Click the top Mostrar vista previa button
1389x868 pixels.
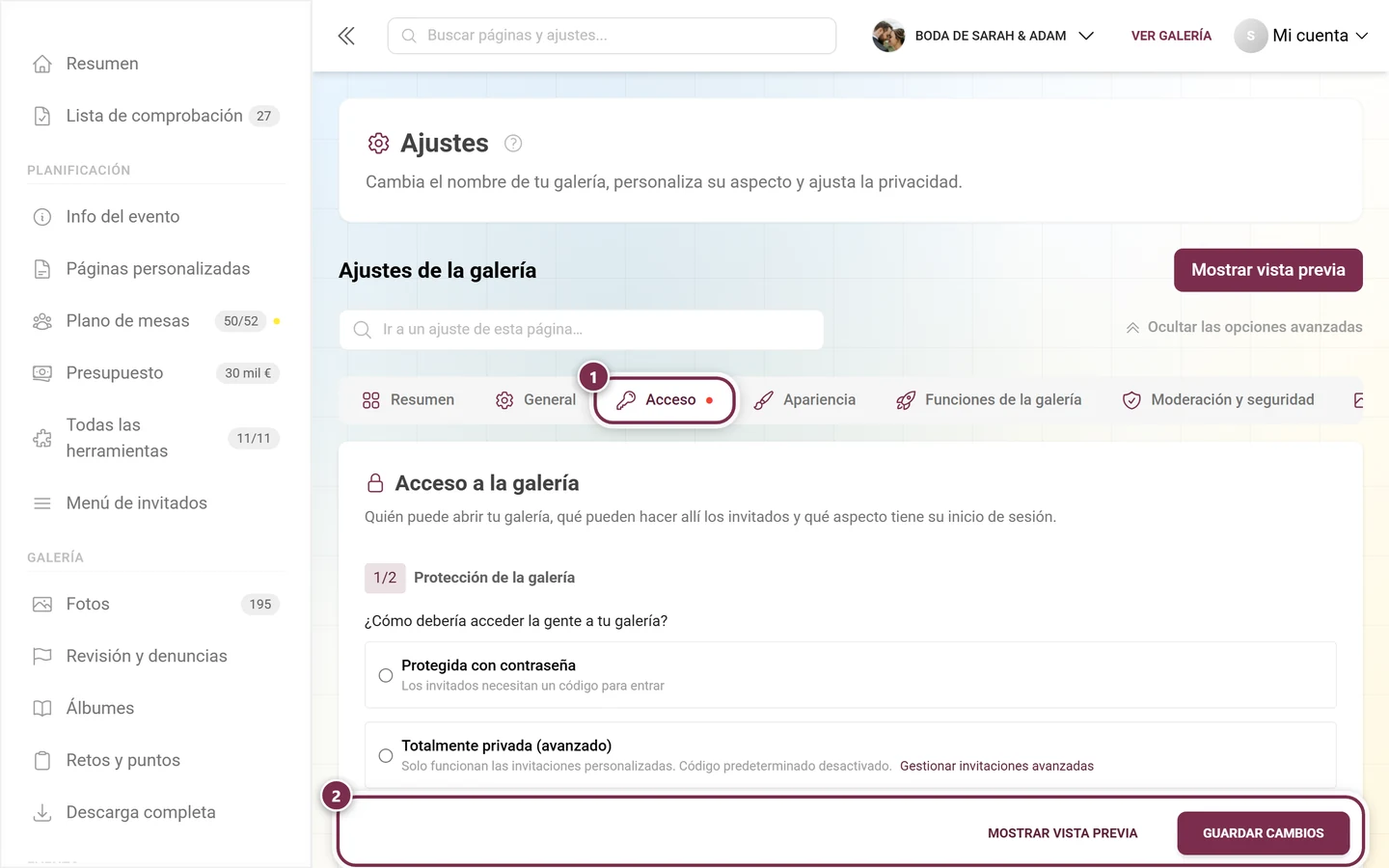click(1268, 270)
